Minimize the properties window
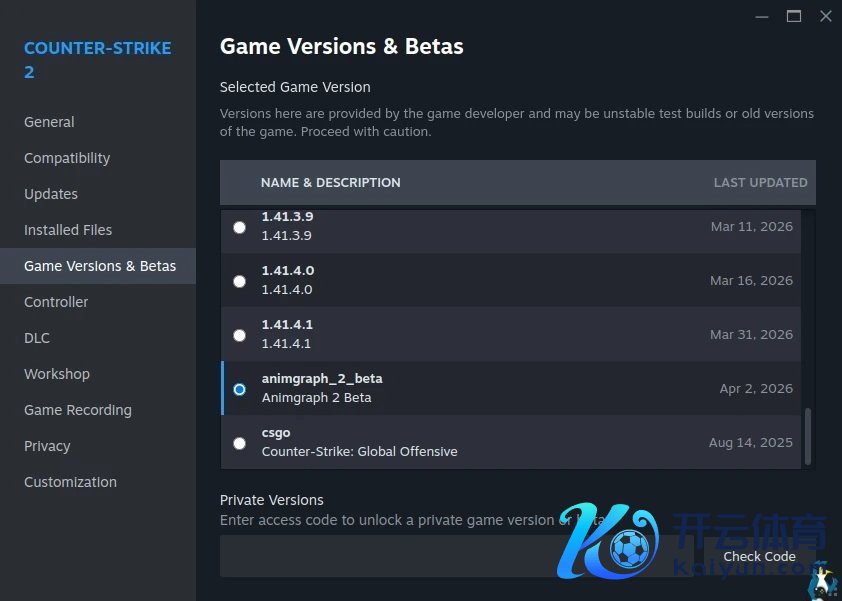 pos(761,17)
